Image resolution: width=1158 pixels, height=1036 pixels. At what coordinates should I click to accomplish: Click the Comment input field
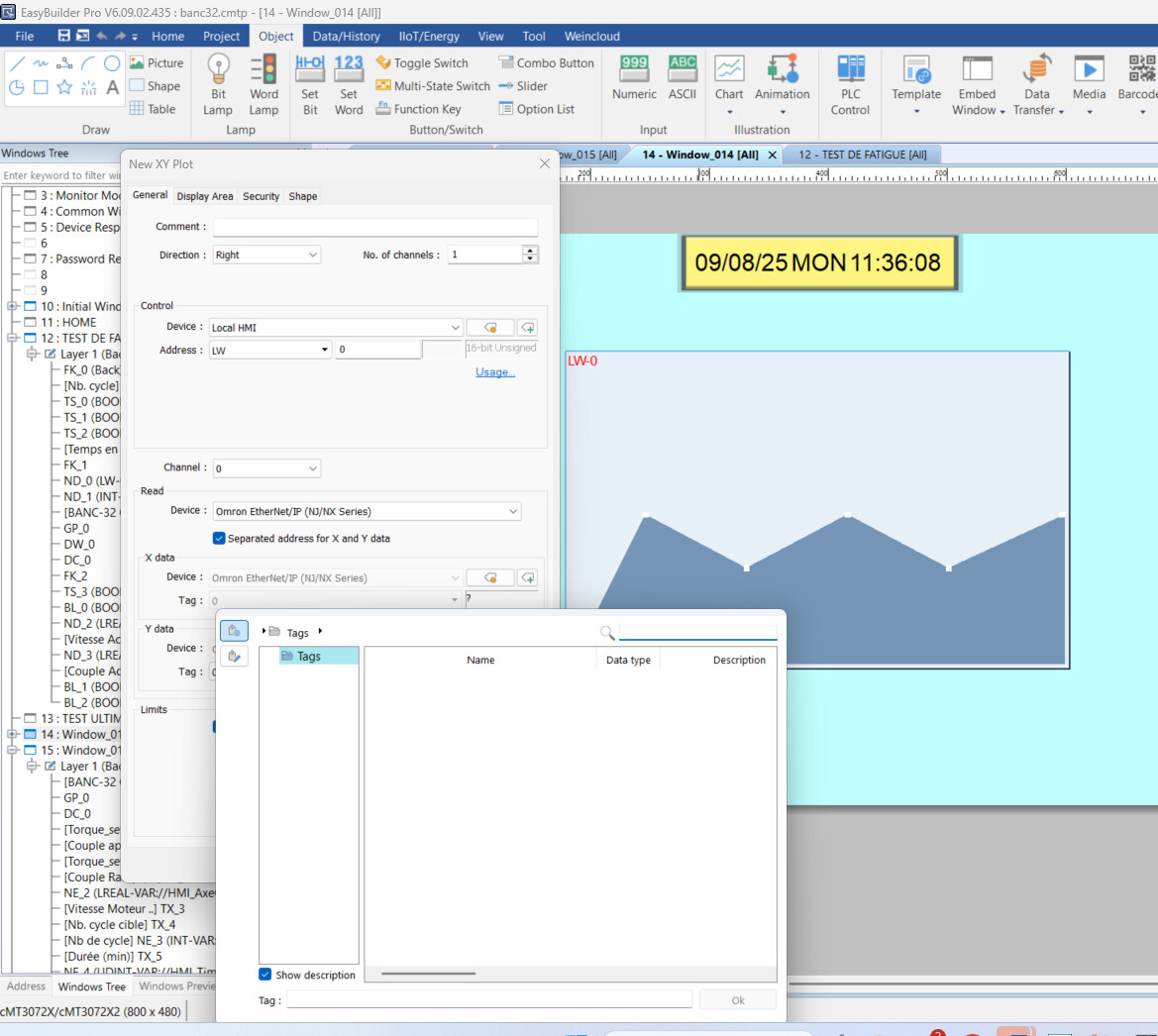point(374,227)
